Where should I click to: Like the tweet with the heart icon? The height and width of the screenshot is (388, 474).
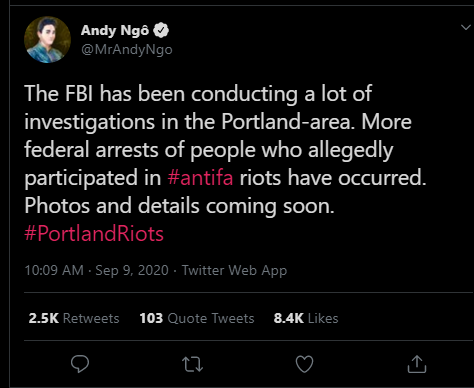pyautogui.click(x=305, y=364)
